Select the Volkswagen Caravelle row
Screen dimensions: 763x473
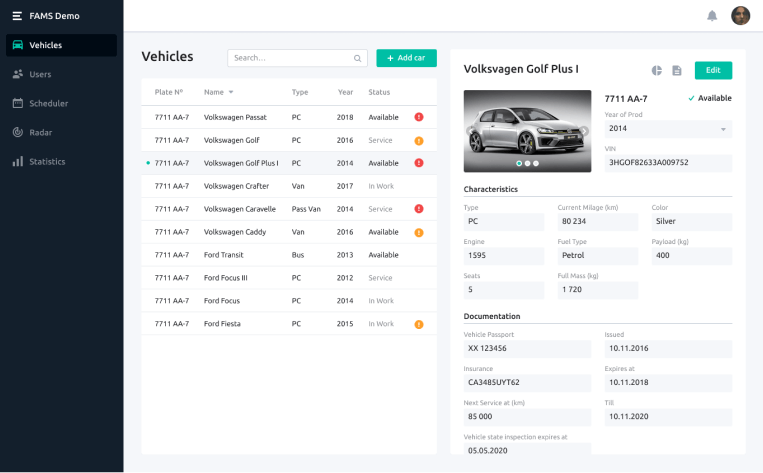[x=289, y=209]
